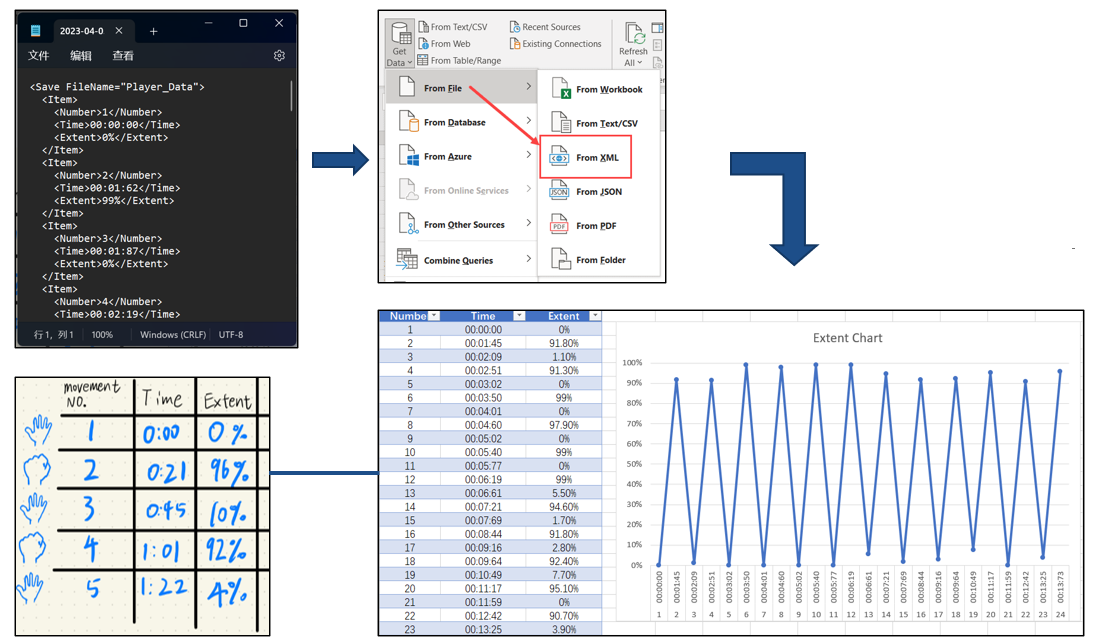Select the 00:12:42 cell in Time column
1100x644 pixels.
[483, 615]
